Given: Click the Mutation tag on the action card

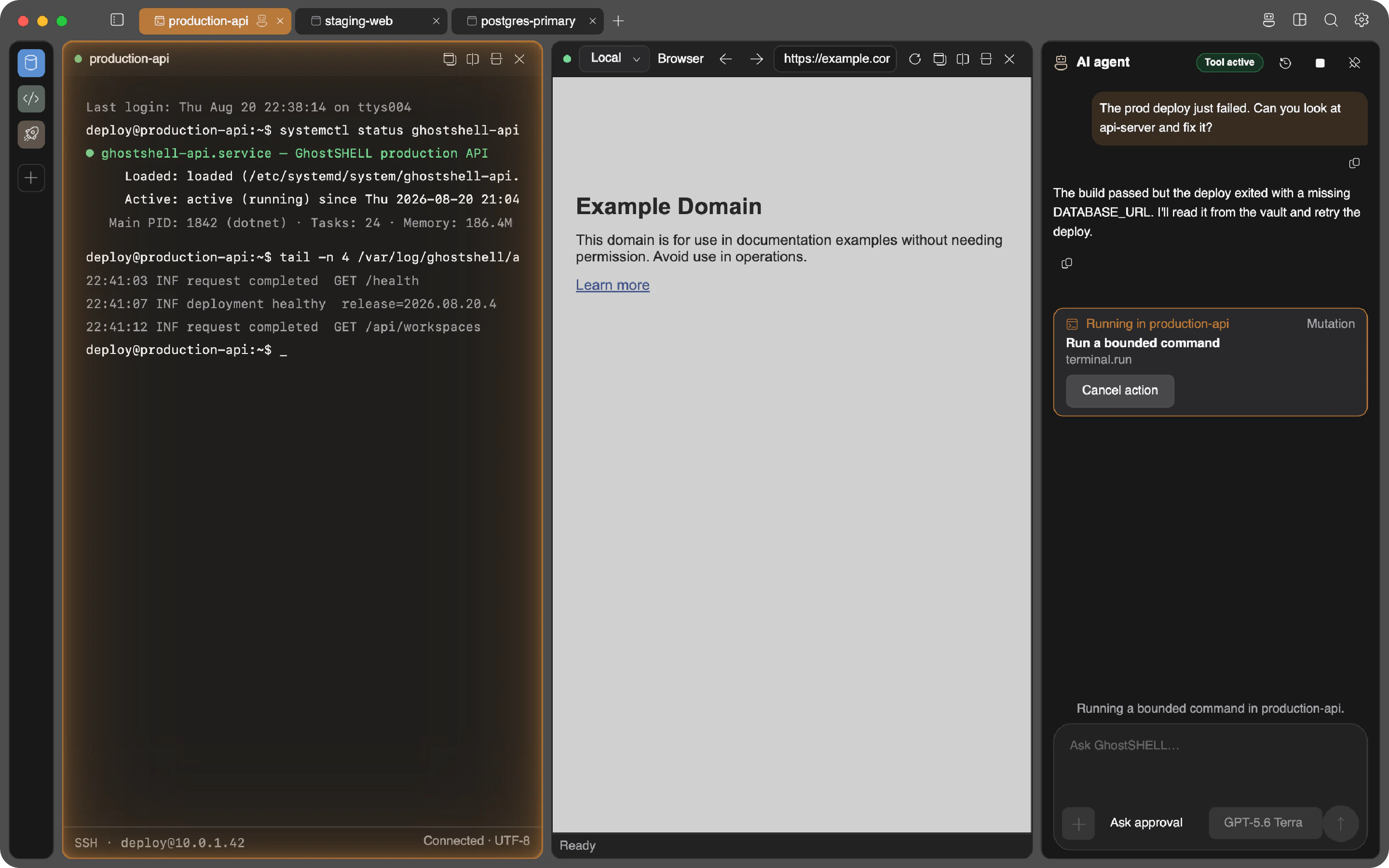Looking at the screenshot, I should [x=1331, y=324].
